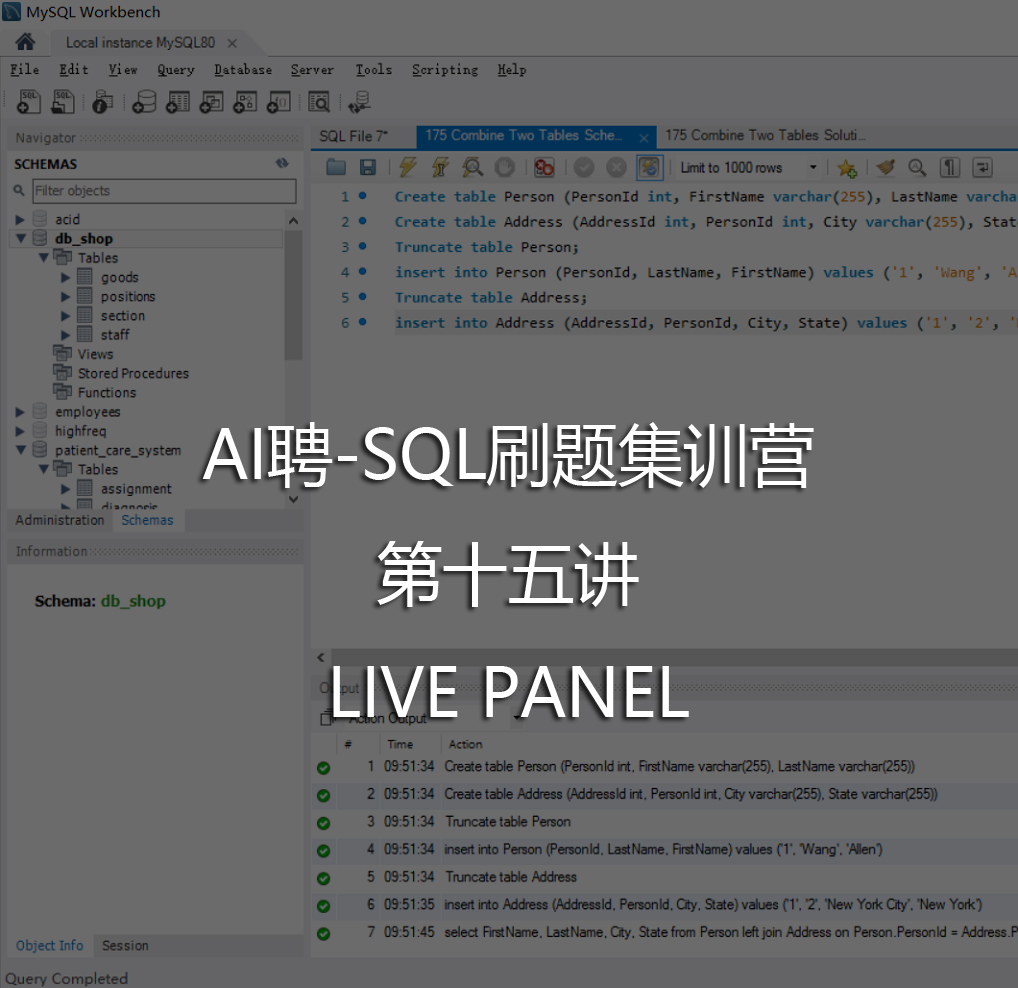Save the SQL script to file
This screenshot has width=1018, height=988.
368,167
